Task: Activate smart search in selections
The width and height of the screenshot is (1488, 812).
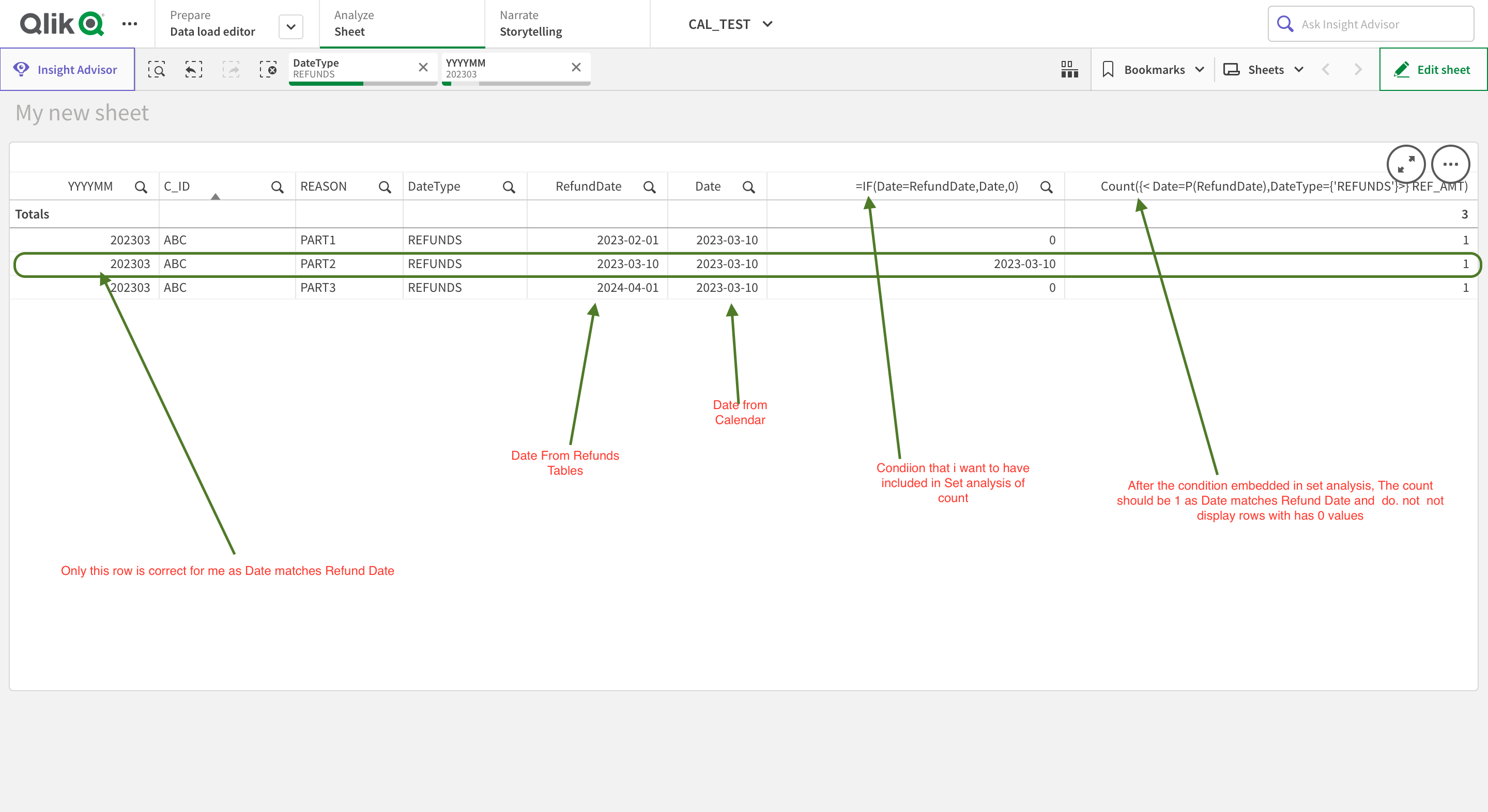Action: (x=157, y=69)
